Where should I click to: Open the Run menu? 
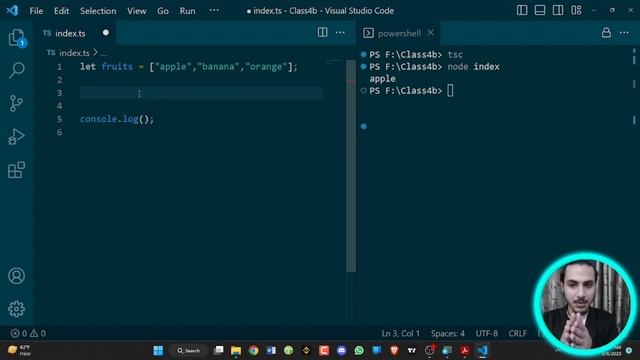[187, 11]
